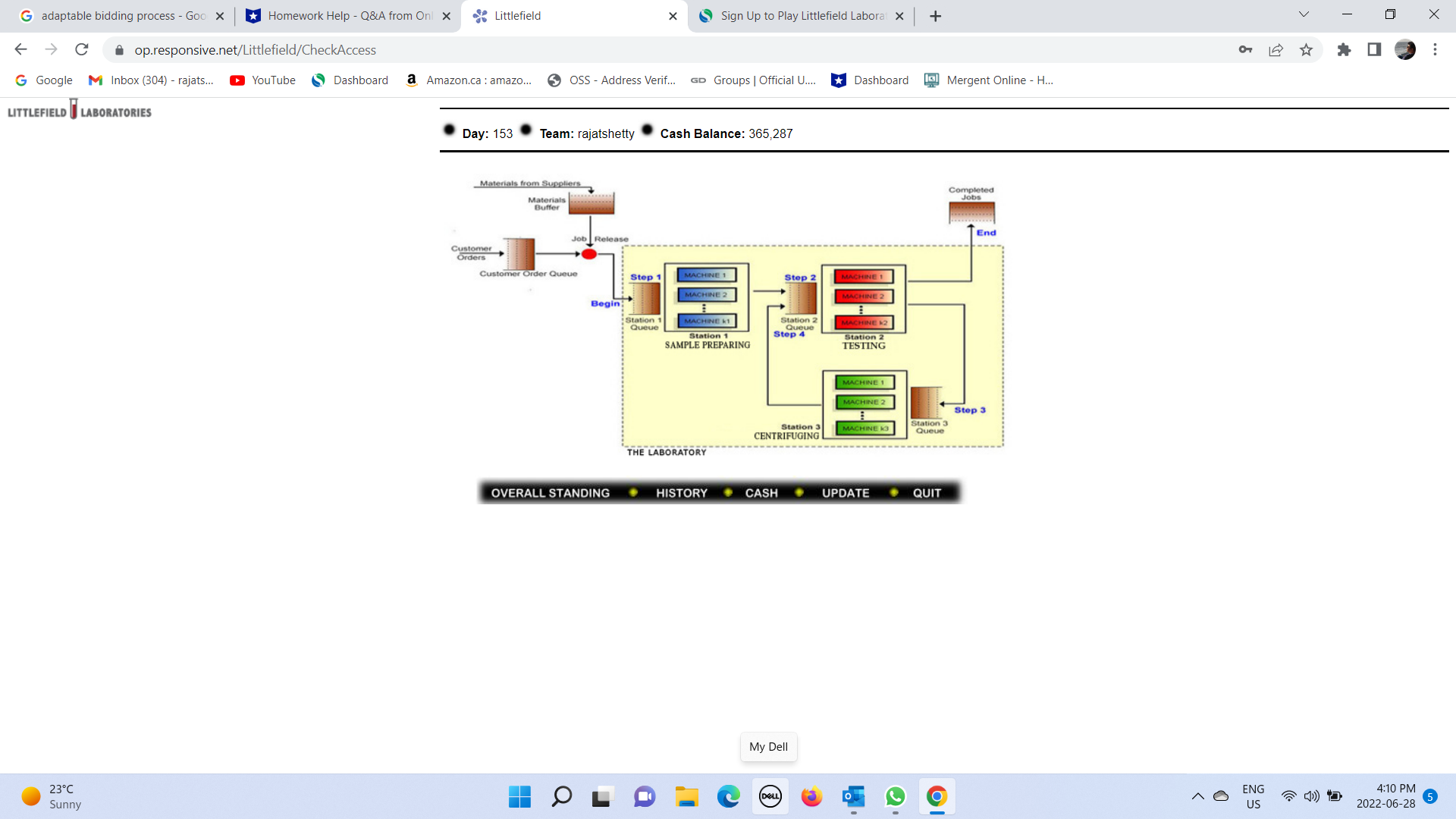Open WhatsApp from the taskbar
The image size is (1456, 819).
tap(895, 797)
